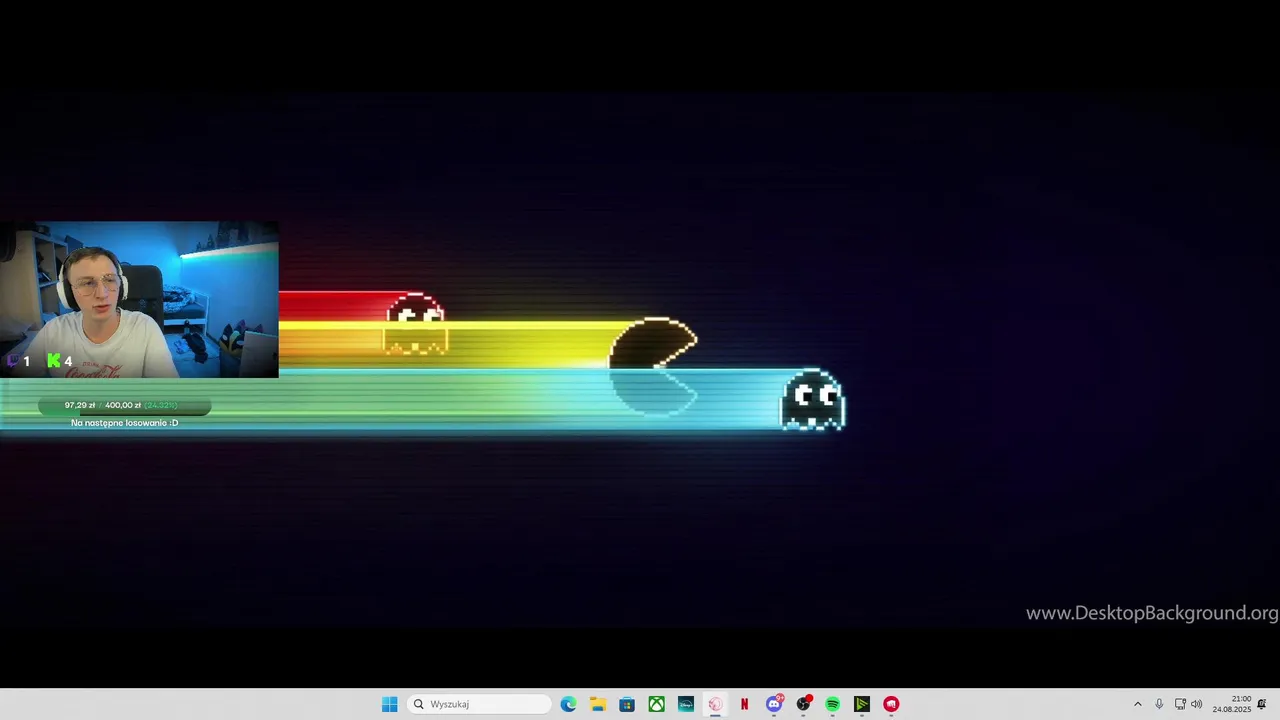The image size is (1280, 720).
Task: Open clock and date 24.08.2025
Action: [1232, 704]
